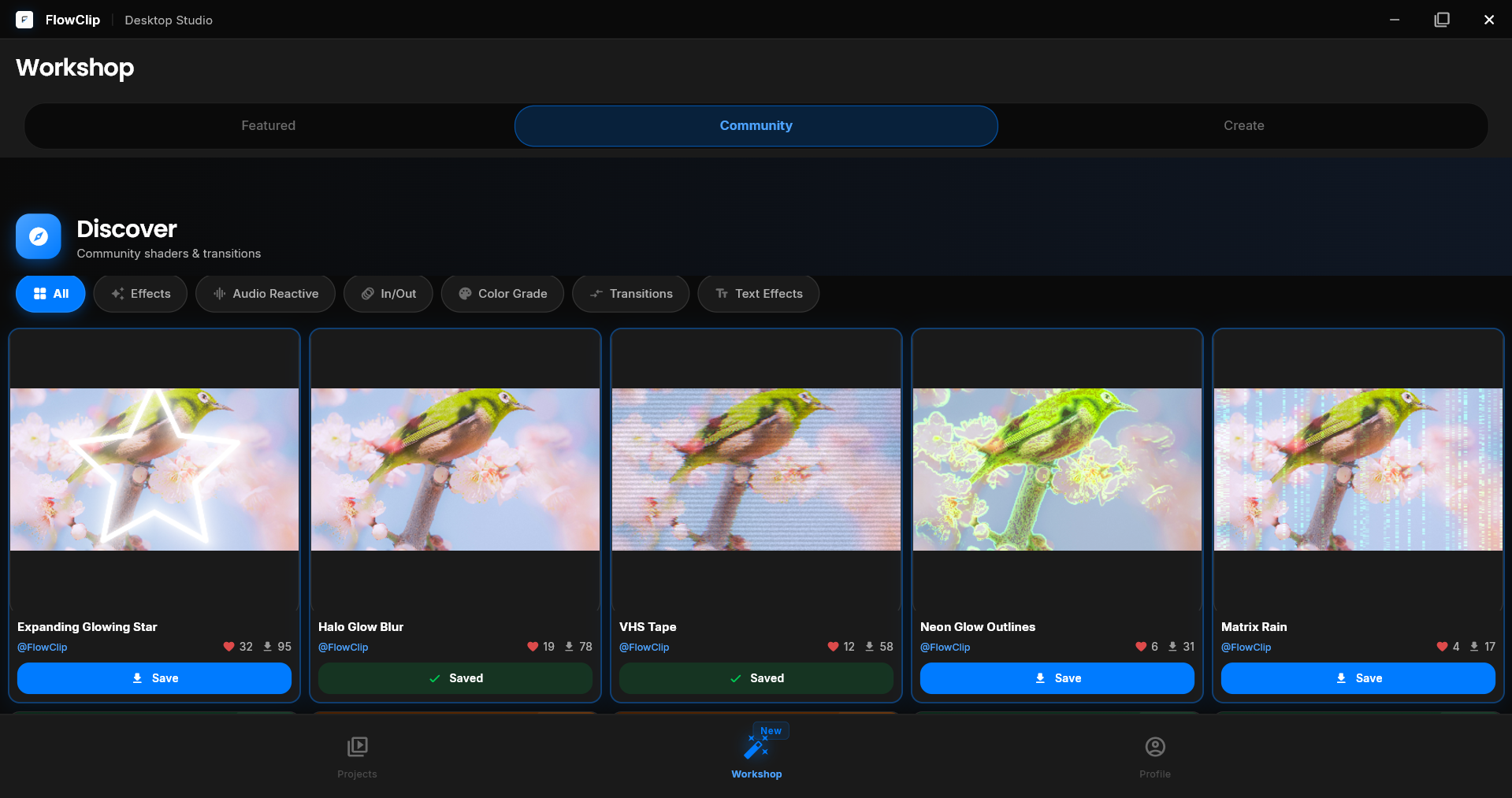Screen dimensions: 1512x798
Task: Switch to the Community tab
Action: pyautogui.click(x=756, y=126)
